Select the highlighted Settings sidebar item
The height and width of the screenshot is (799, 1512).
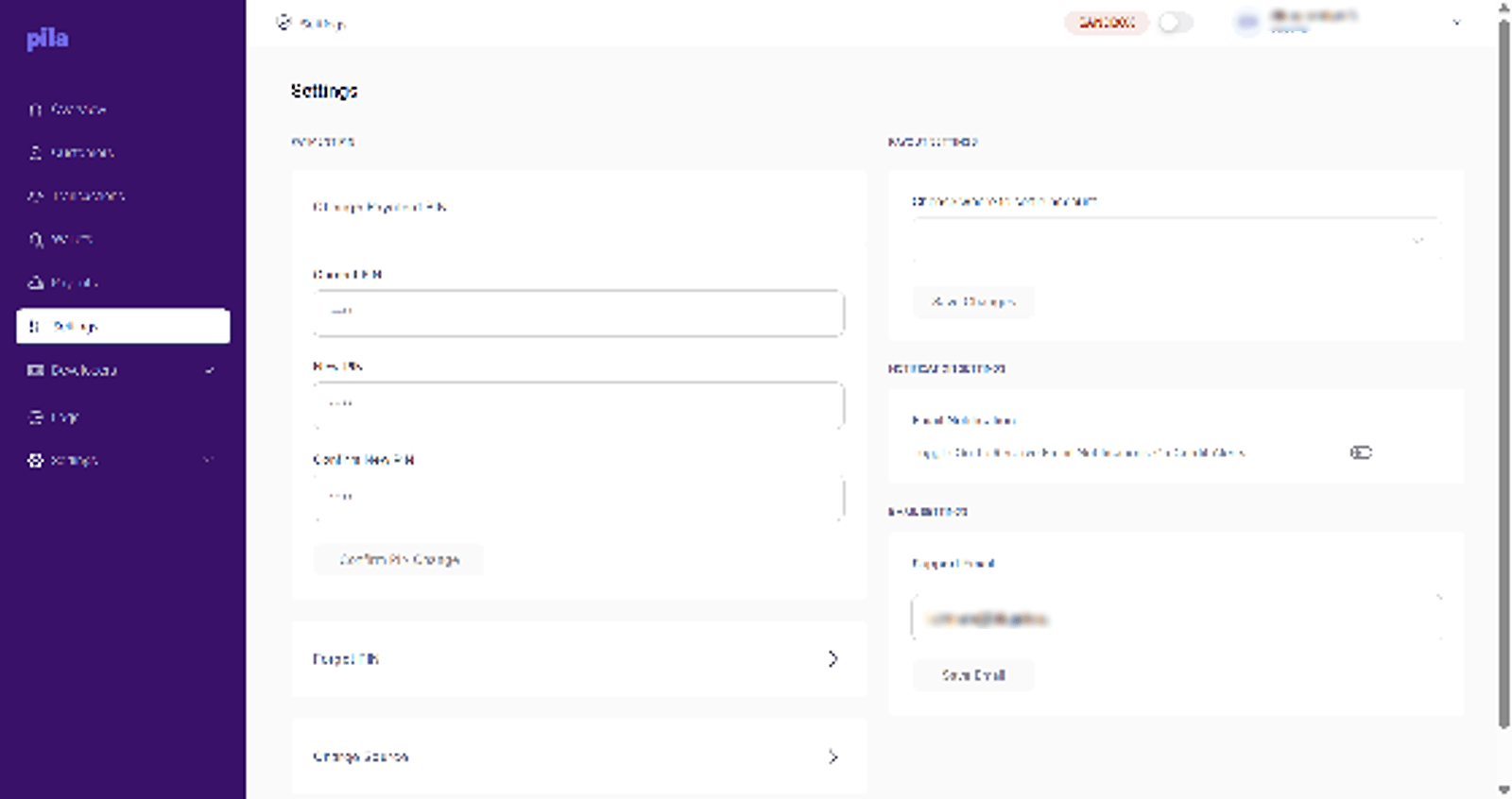(x=123, y=326)
